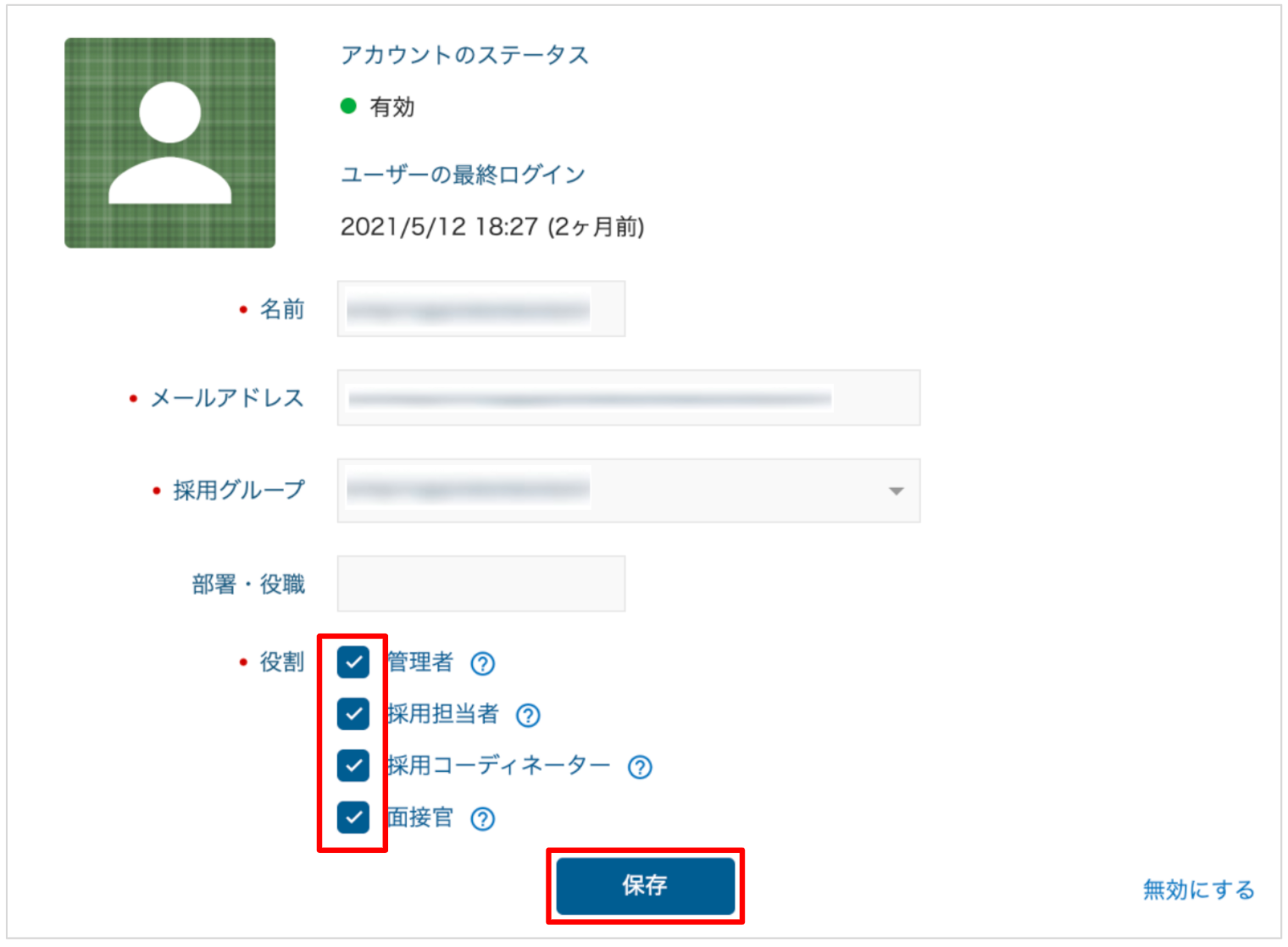Click the 採用グループ combo box field
The image size is (1288, 947).
tap(629, 491)
